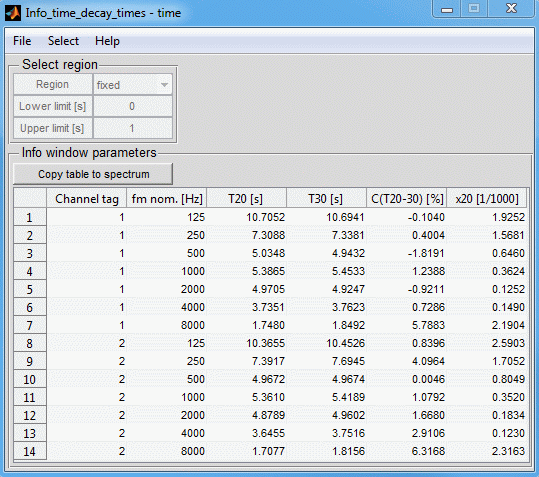Click the MATLAB logo icon in title bar
This screenshot has width=539, height=477.
coord(13,13)
